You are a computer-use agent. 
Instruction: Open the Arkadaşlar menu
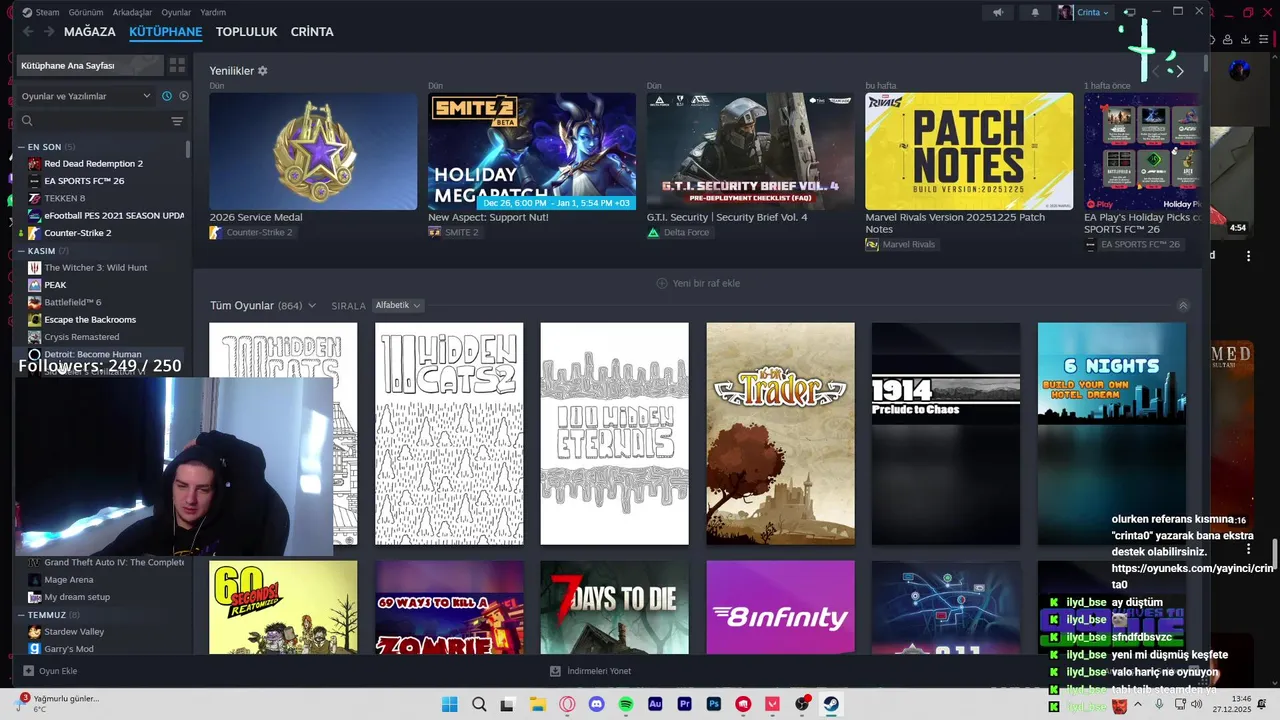pyautogui.click(x=133, y=12)
